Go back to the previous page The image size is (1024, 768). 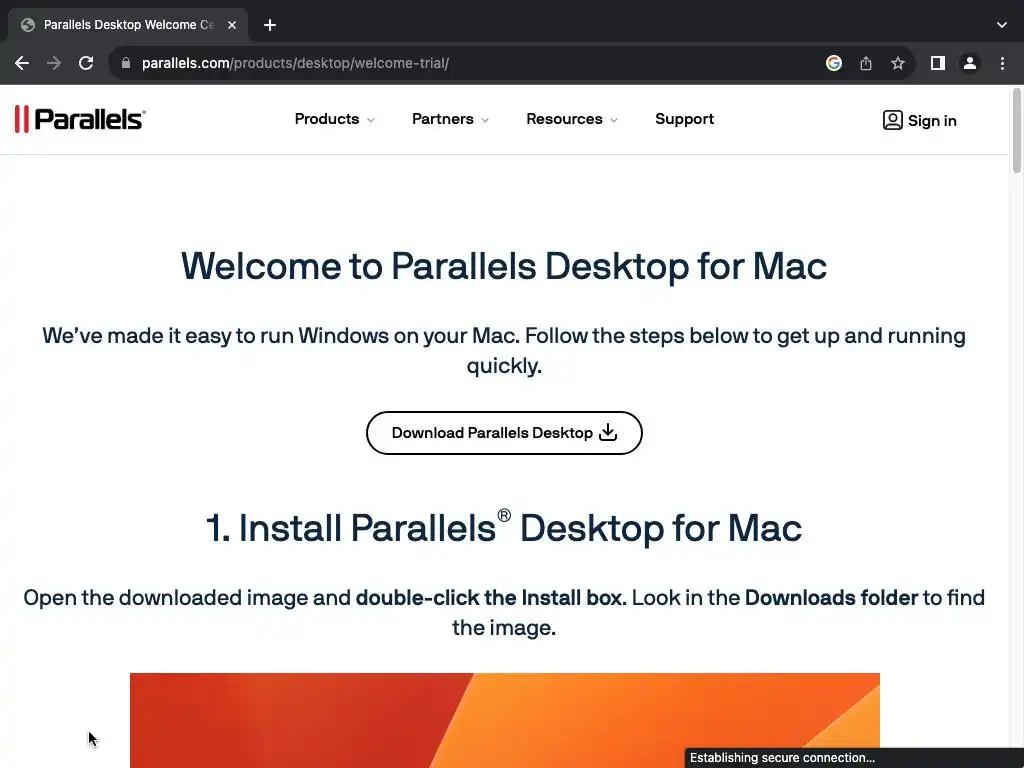tap(22, 63)
